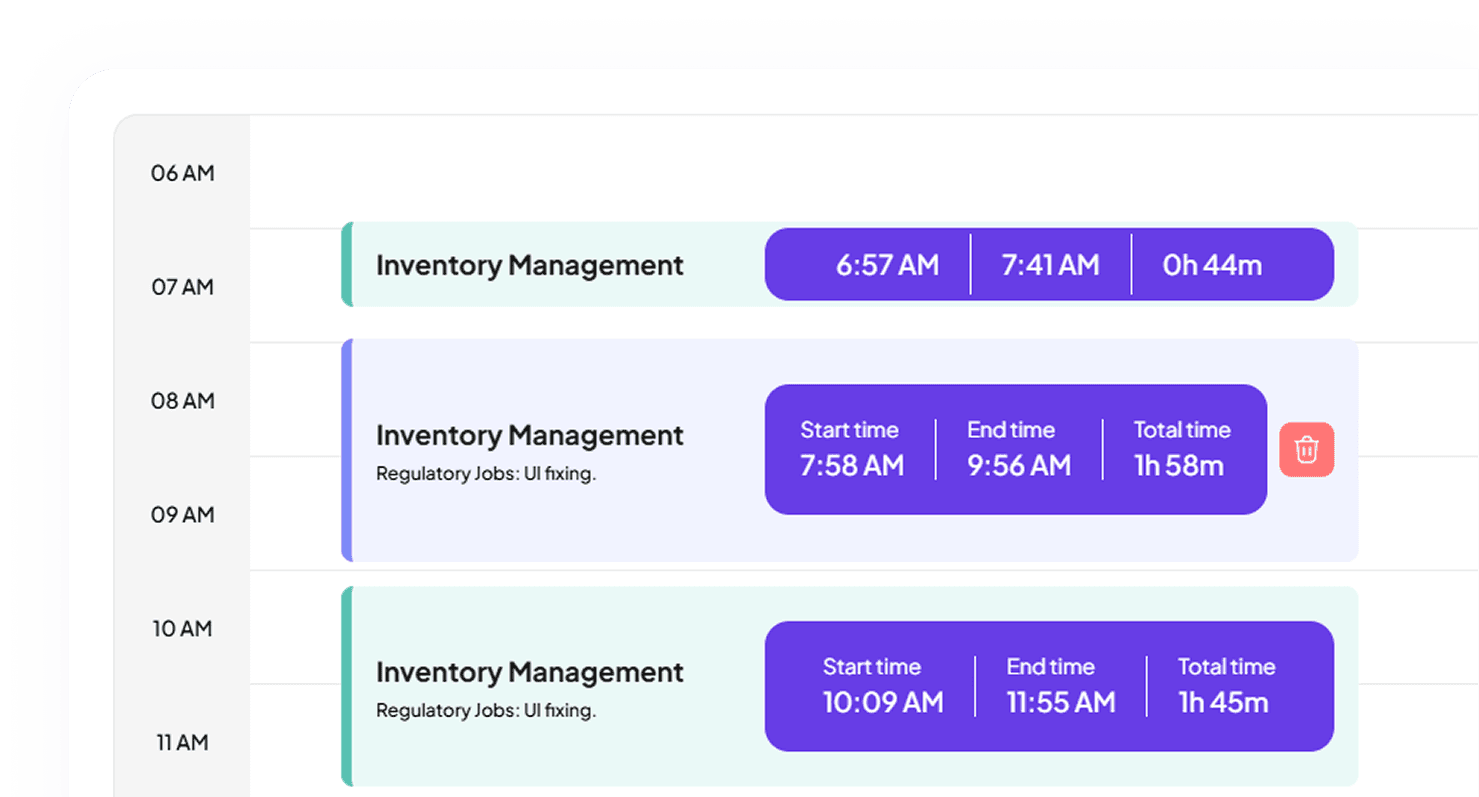Click the 0h 44m total duration
Image resolution: width=1479 pixels, height=797 pixels.
coord(1212,265)
